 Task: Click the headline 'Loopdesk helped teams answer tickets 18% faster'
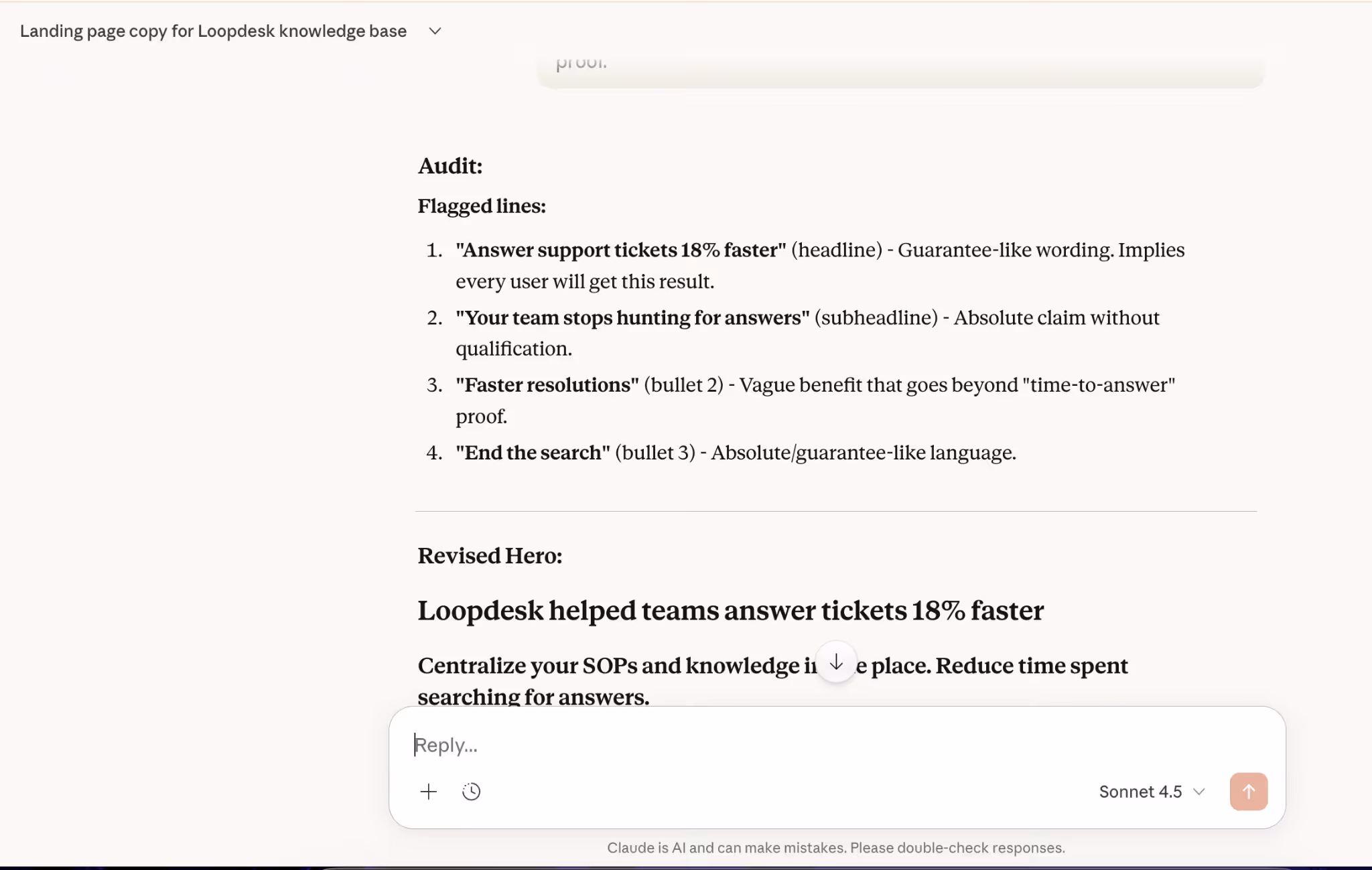pos(730,611)
